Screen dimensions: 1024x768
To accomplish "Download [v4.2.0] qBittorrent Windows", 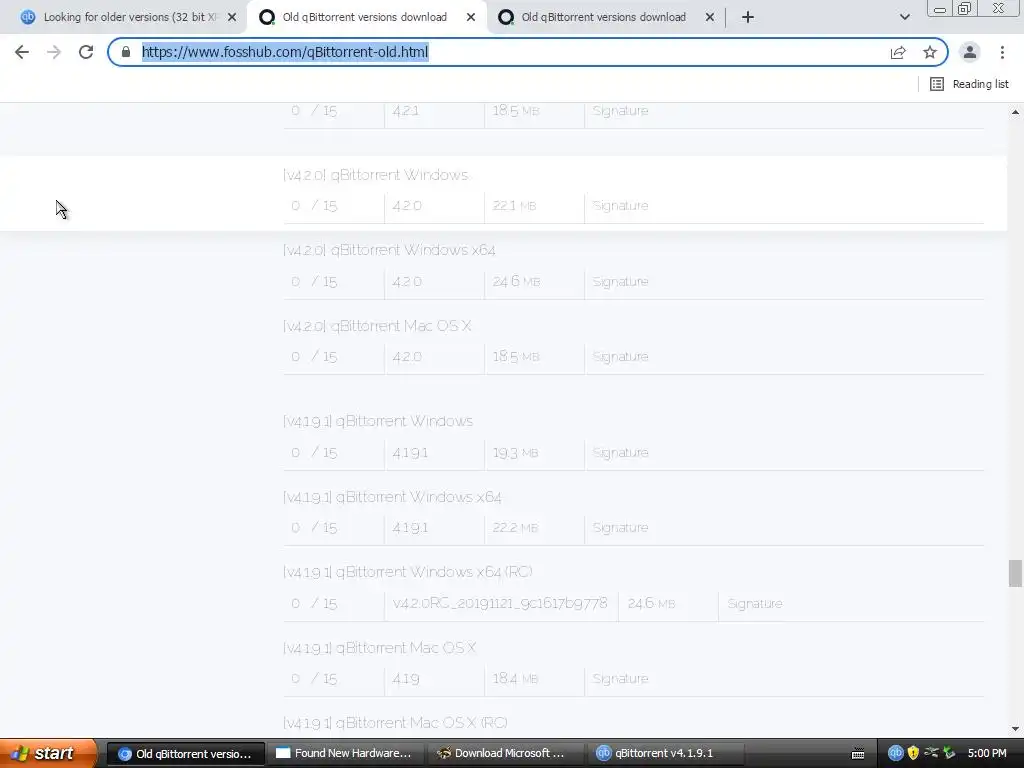I will tap(376, 175).
